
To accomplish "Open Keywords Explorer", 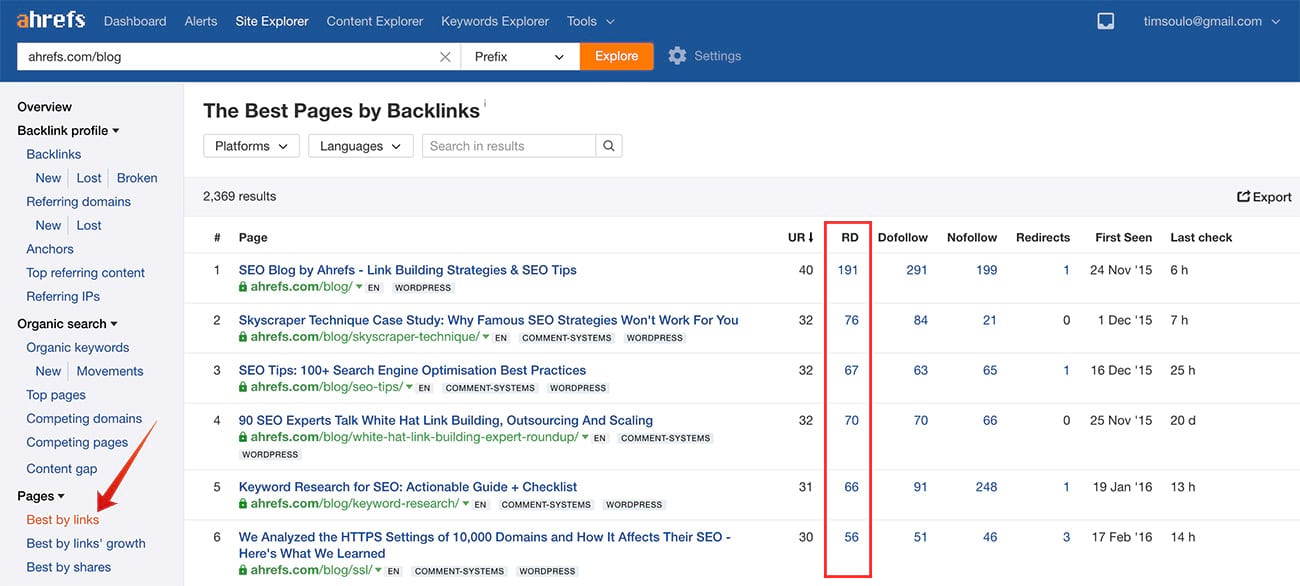I will (495, 21).
